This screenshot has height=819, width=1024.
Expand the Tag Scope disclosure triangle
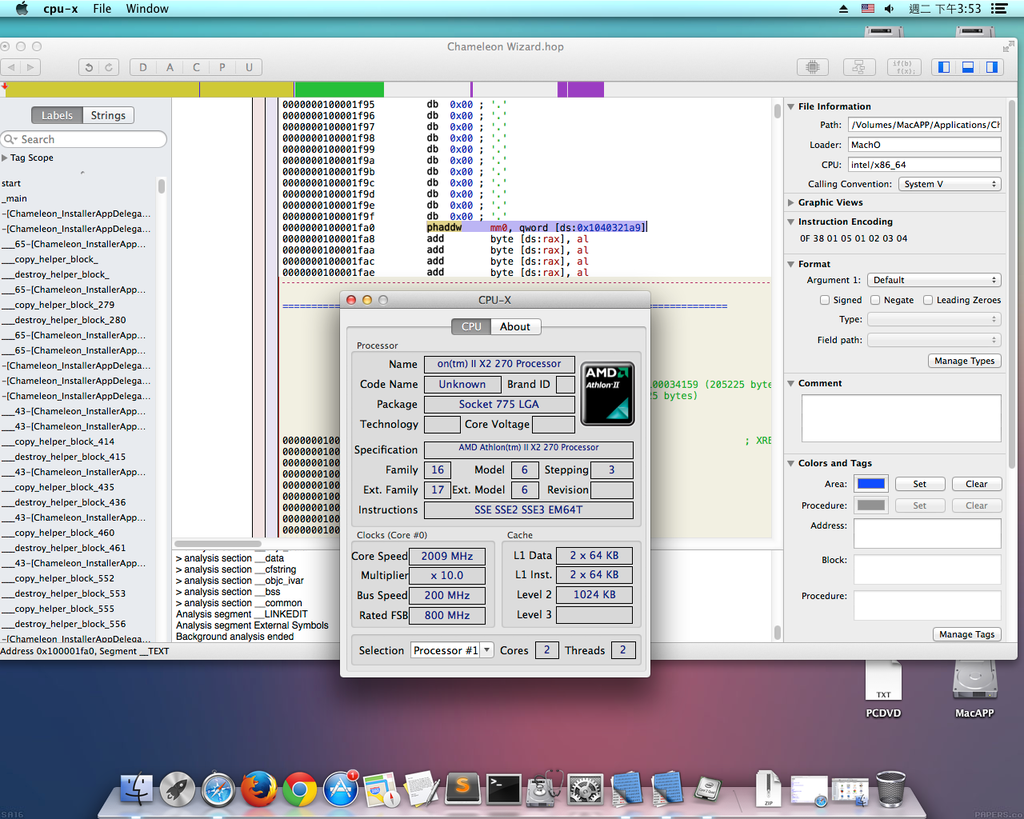(5, 157)
